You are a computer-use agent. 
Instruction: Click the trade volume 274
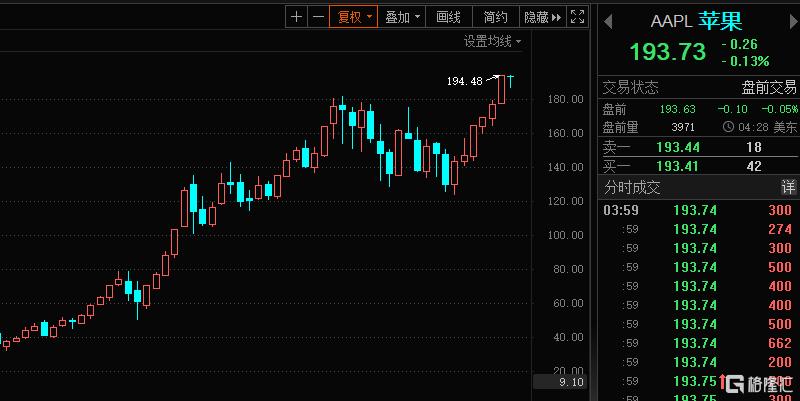[x=780, y=230]
